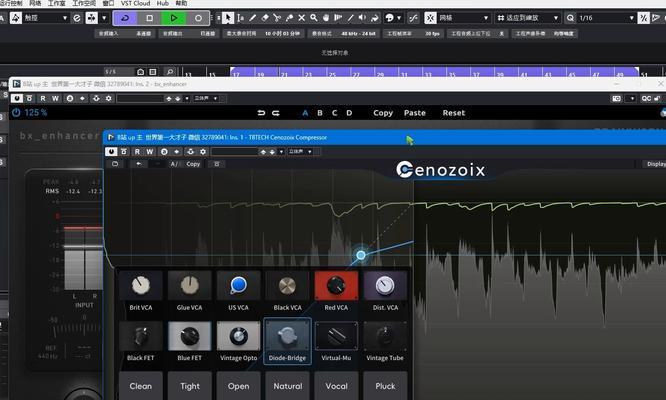Start playback with green play button
Viewport: 666px width, 400px height.
(174, 18)
